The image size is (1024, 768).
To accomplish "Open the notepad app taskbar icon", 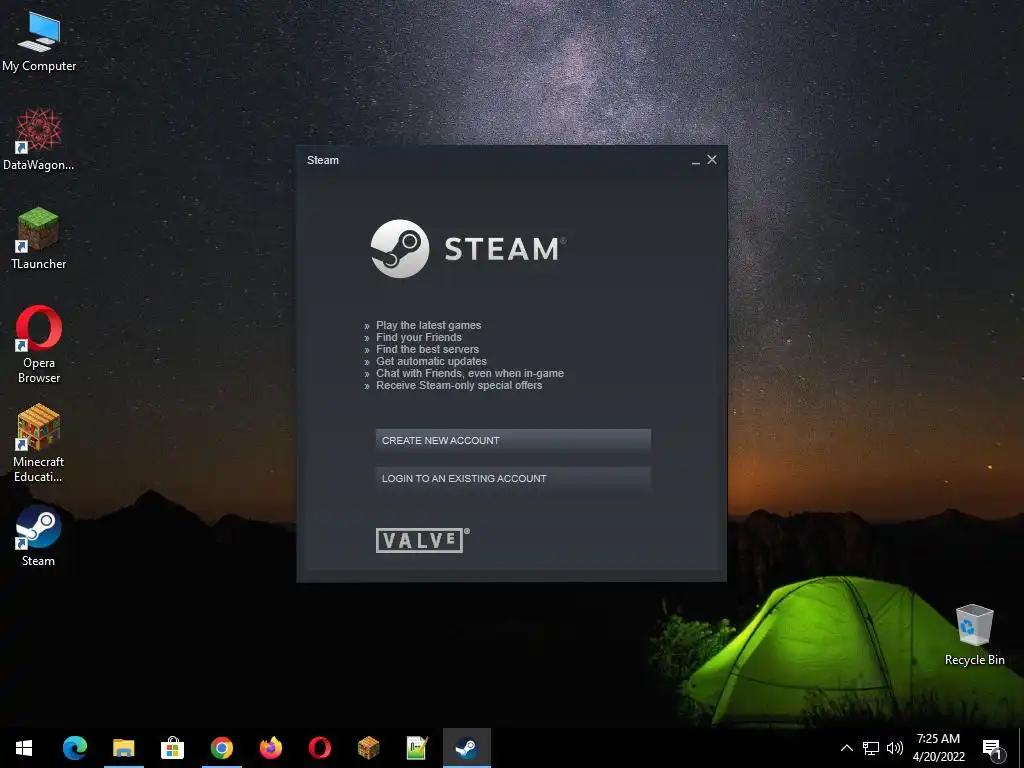I will (417, 748).
